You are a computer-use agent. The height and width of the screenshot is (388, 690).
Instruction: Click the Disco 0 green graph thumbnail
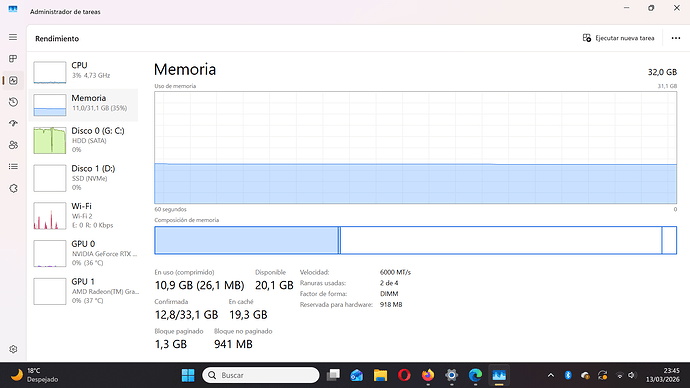(x=50, y=140)
